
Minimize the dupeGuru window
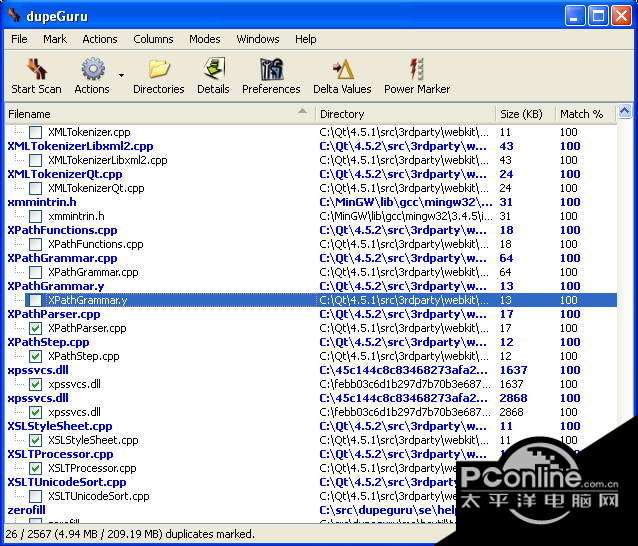pos(575,16)
